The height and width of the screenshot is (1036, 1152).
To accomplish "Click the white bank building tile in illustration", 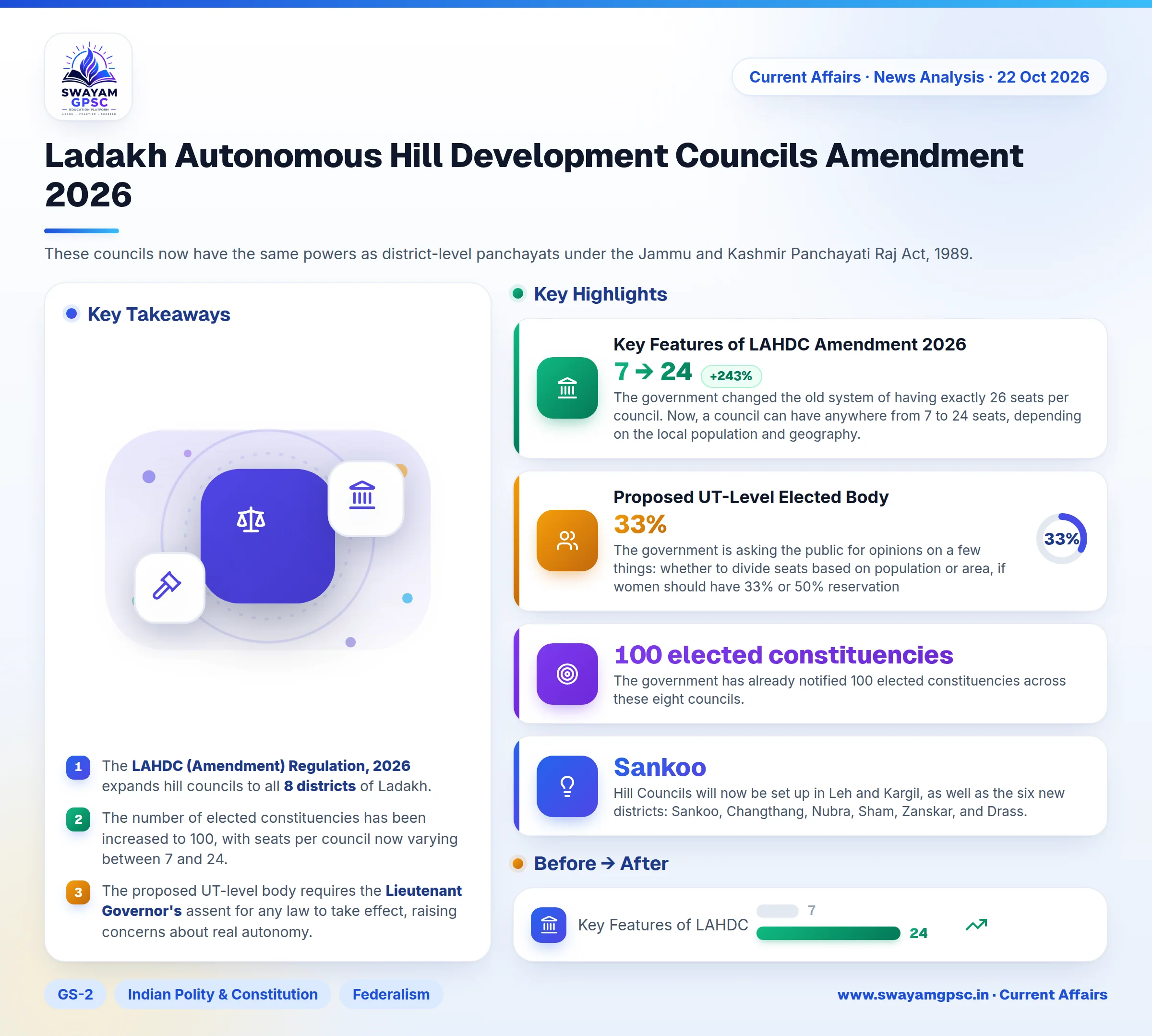I will [x=365, y=498].
